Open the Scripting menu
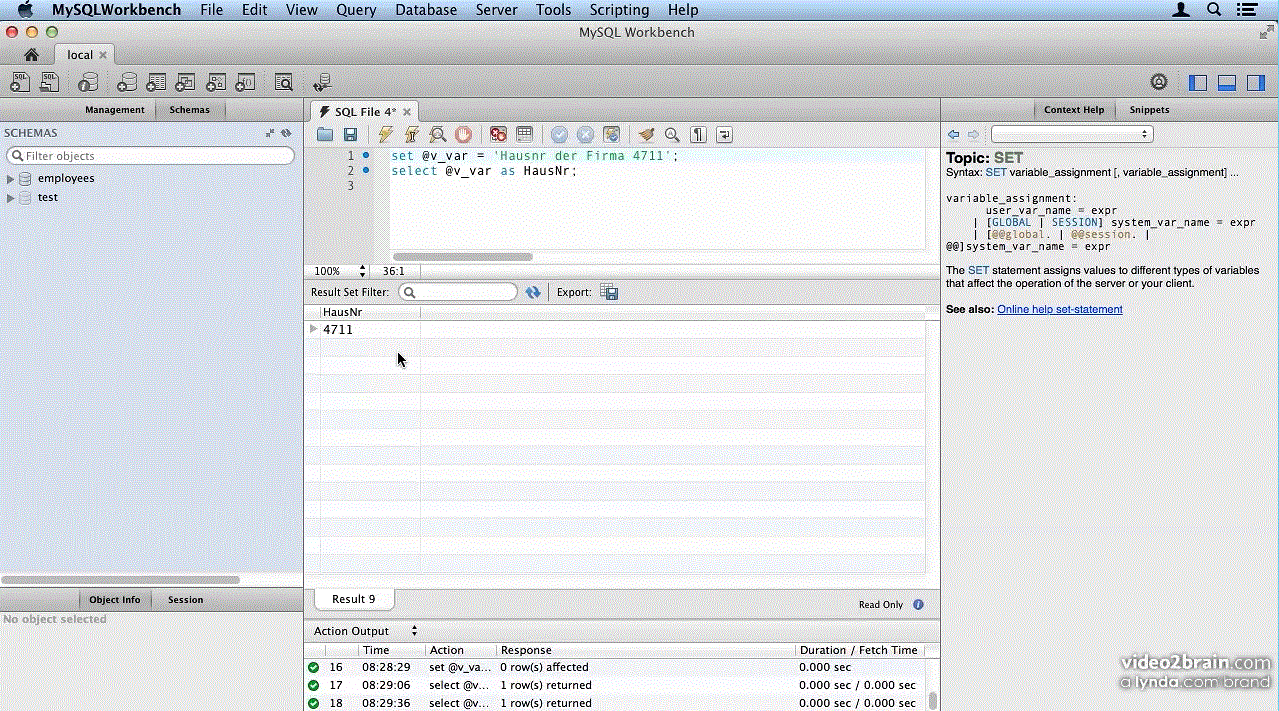 pos(619,10)
